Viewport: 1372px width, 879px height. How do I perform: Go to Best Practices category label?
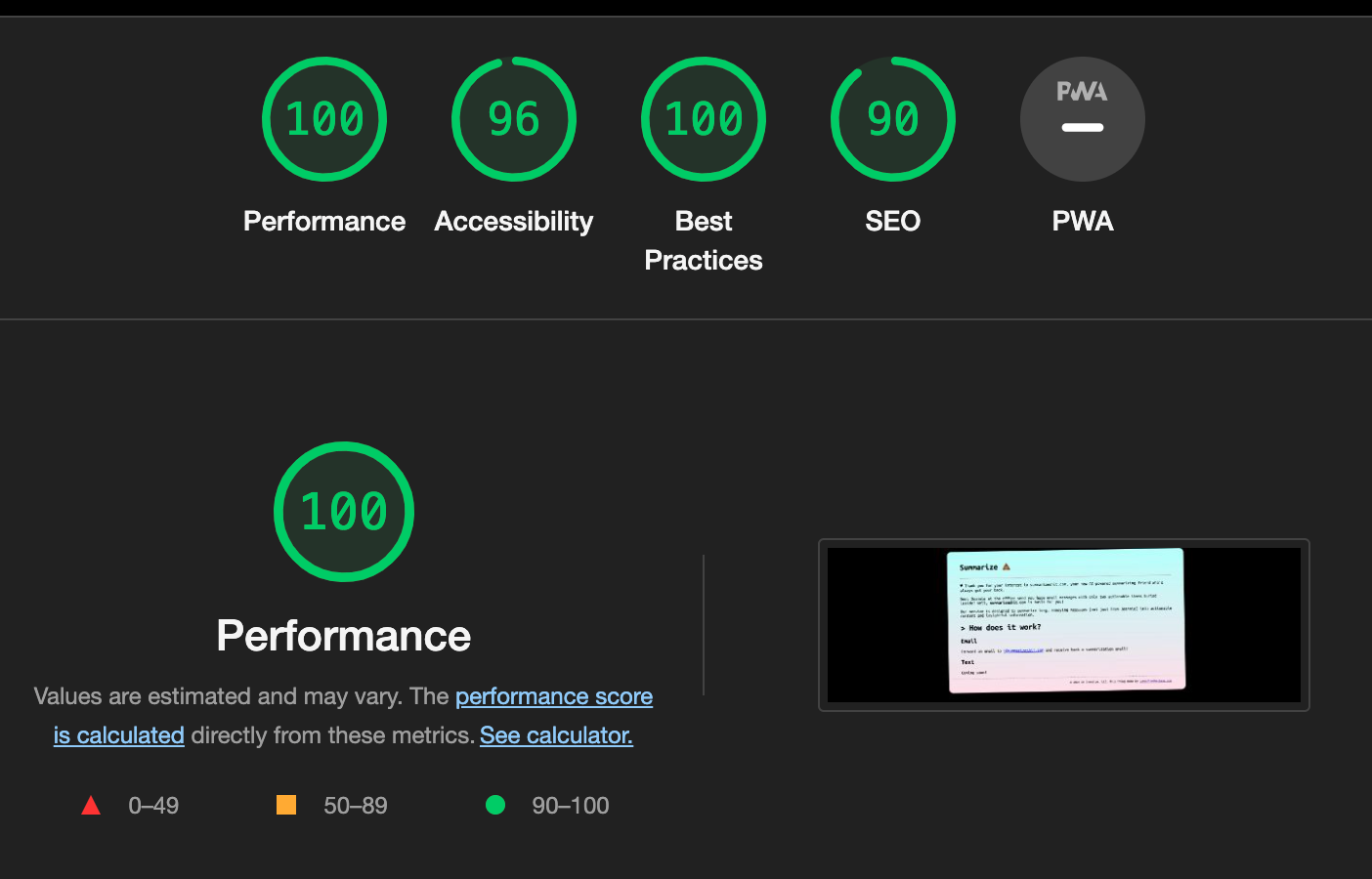pos(704,241)
